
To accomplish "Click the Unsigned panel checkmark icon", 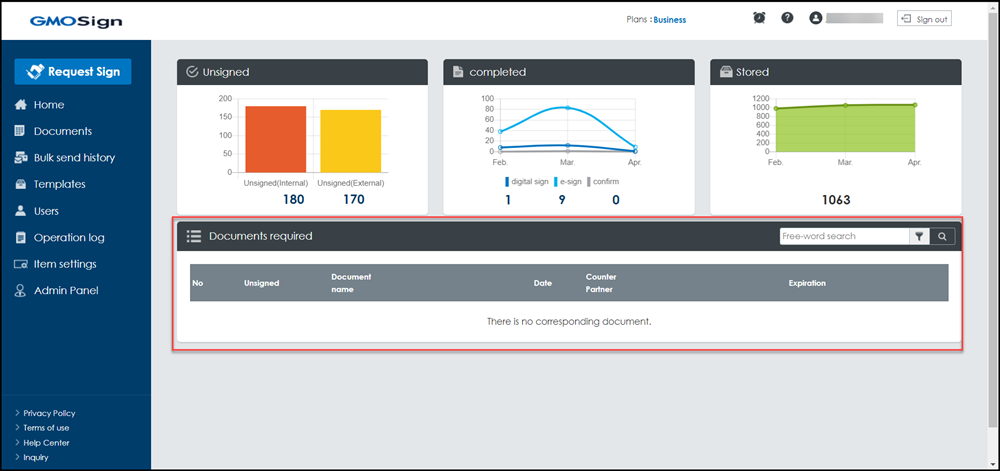I will pyautogui.click(x=191, y=72).
